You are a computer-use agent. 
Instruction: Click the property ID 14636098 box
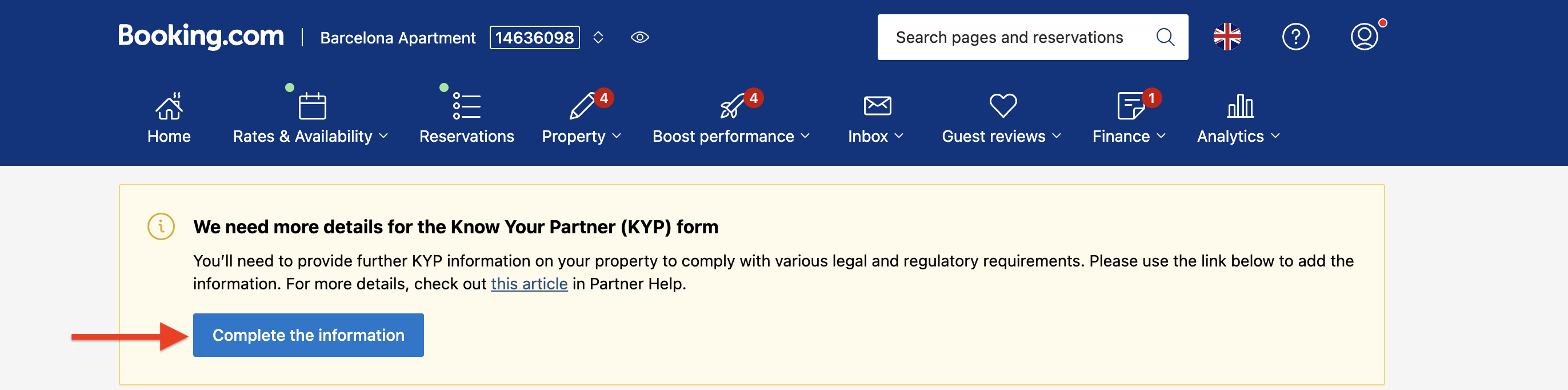point(534,38)
